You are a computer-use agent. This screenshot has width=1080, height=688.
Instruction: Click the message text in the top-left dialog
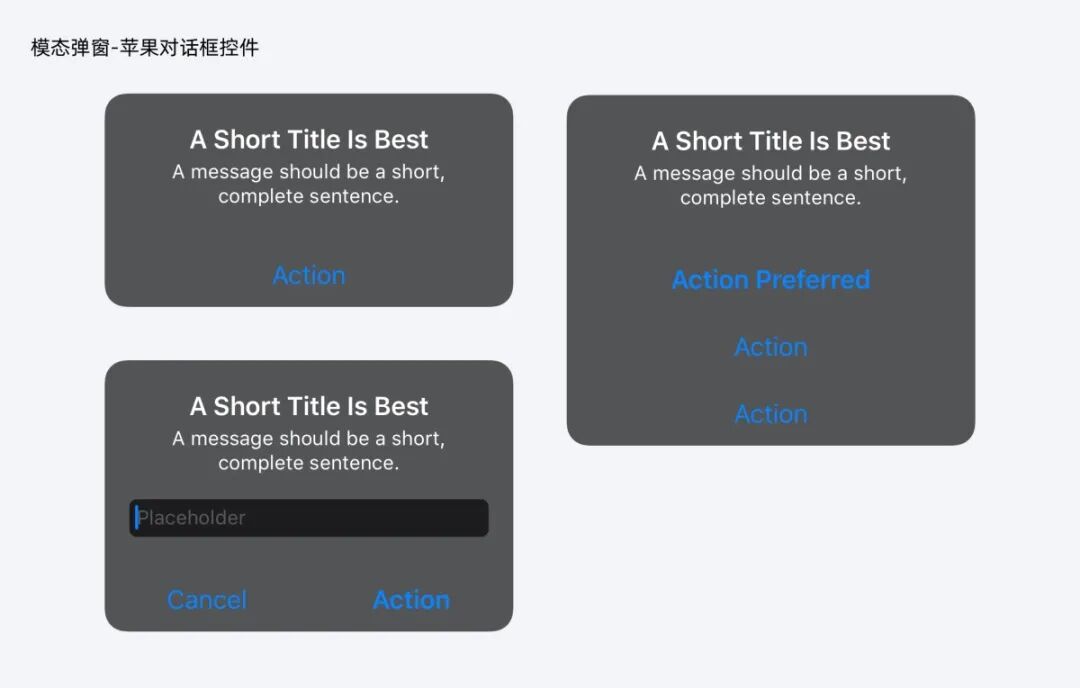tap(309, 184)
